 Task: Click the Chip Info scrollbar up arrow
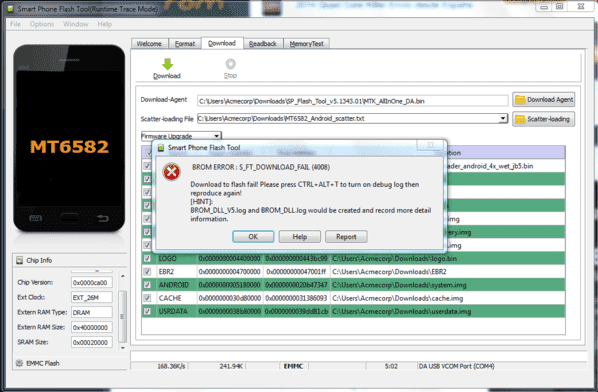pyautogui.click(x=123, y=275)
